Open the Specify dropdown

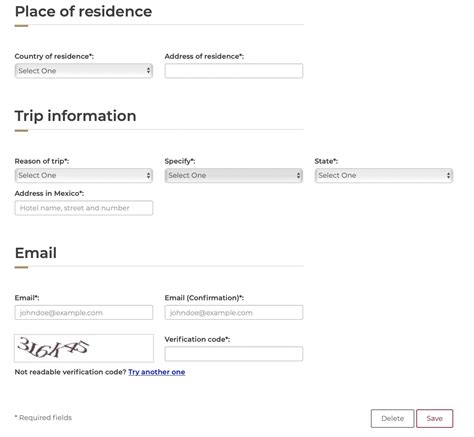coord(234,175)
